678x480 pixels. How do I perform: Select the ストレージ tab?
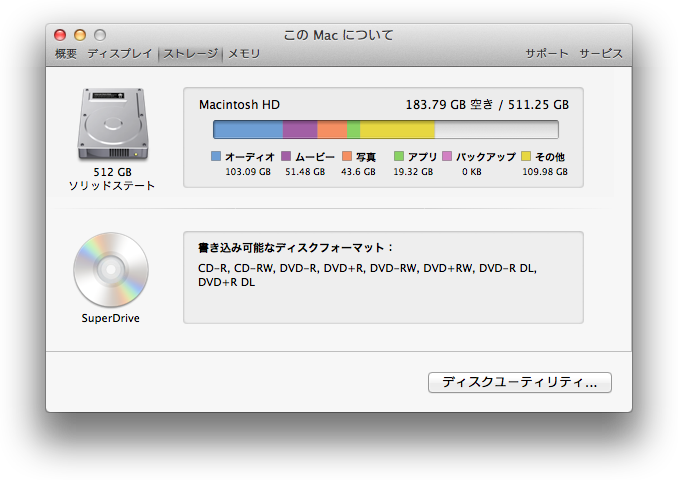point(191,54)
